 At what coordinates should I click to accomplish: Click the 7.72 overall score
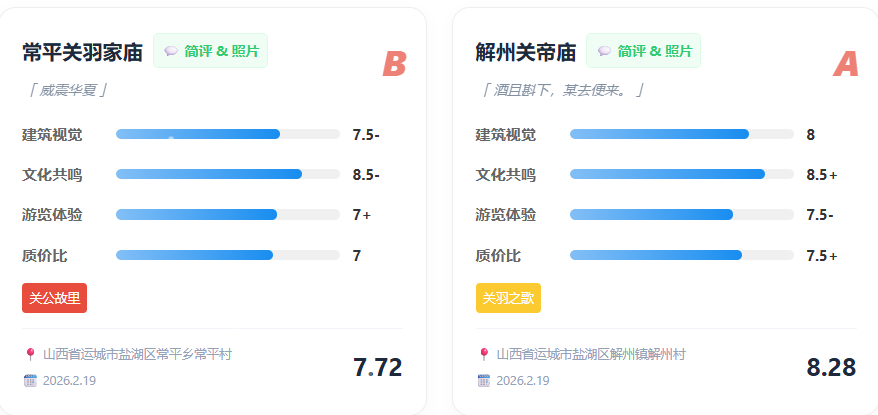pyautogui.click(x=377, y=367)
